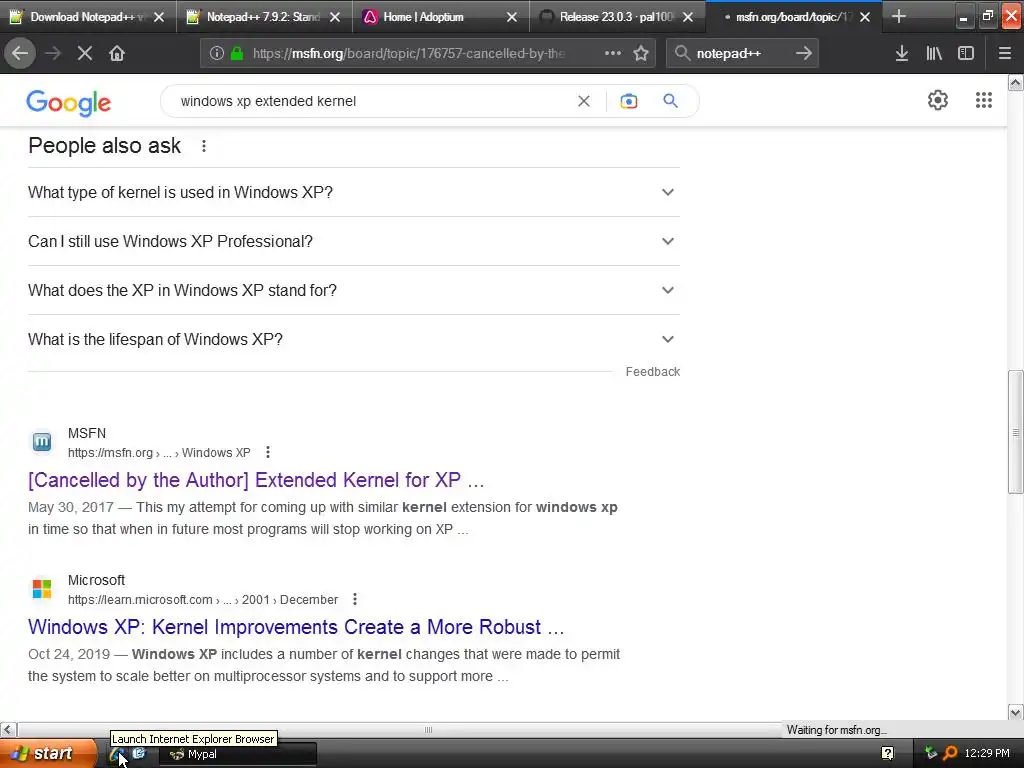This screenshot has width=1024, height=768.
Task: Show the sidebar
Action: tap(966, 54)
